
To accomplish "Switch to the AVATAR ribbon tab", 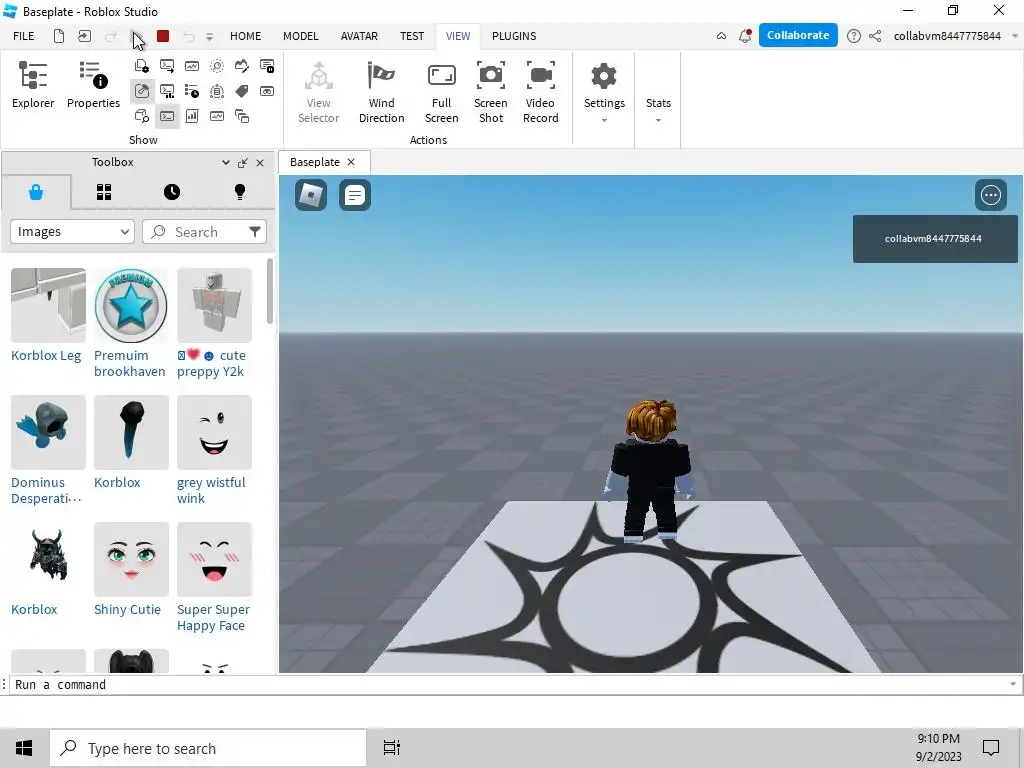I will click(359, 36).
